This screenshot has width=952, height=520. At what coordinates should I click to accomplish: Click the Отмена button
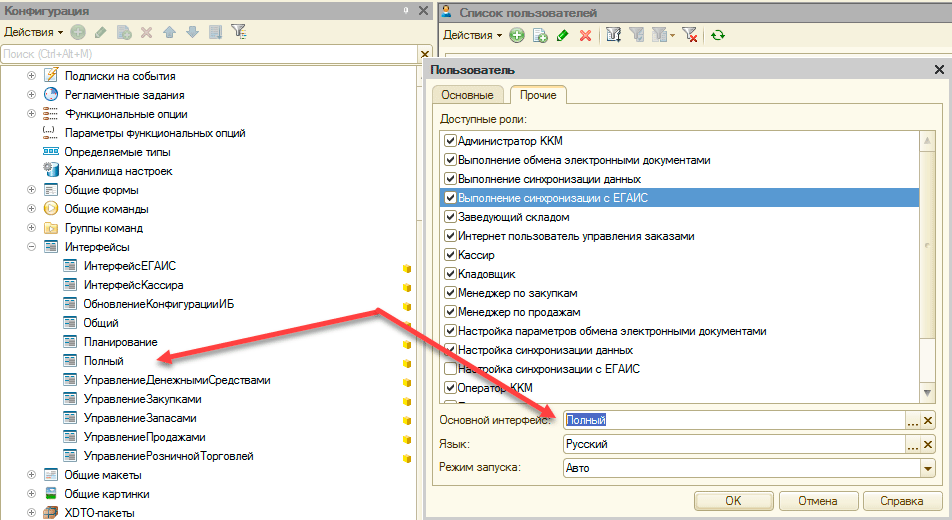click(818, 501)
